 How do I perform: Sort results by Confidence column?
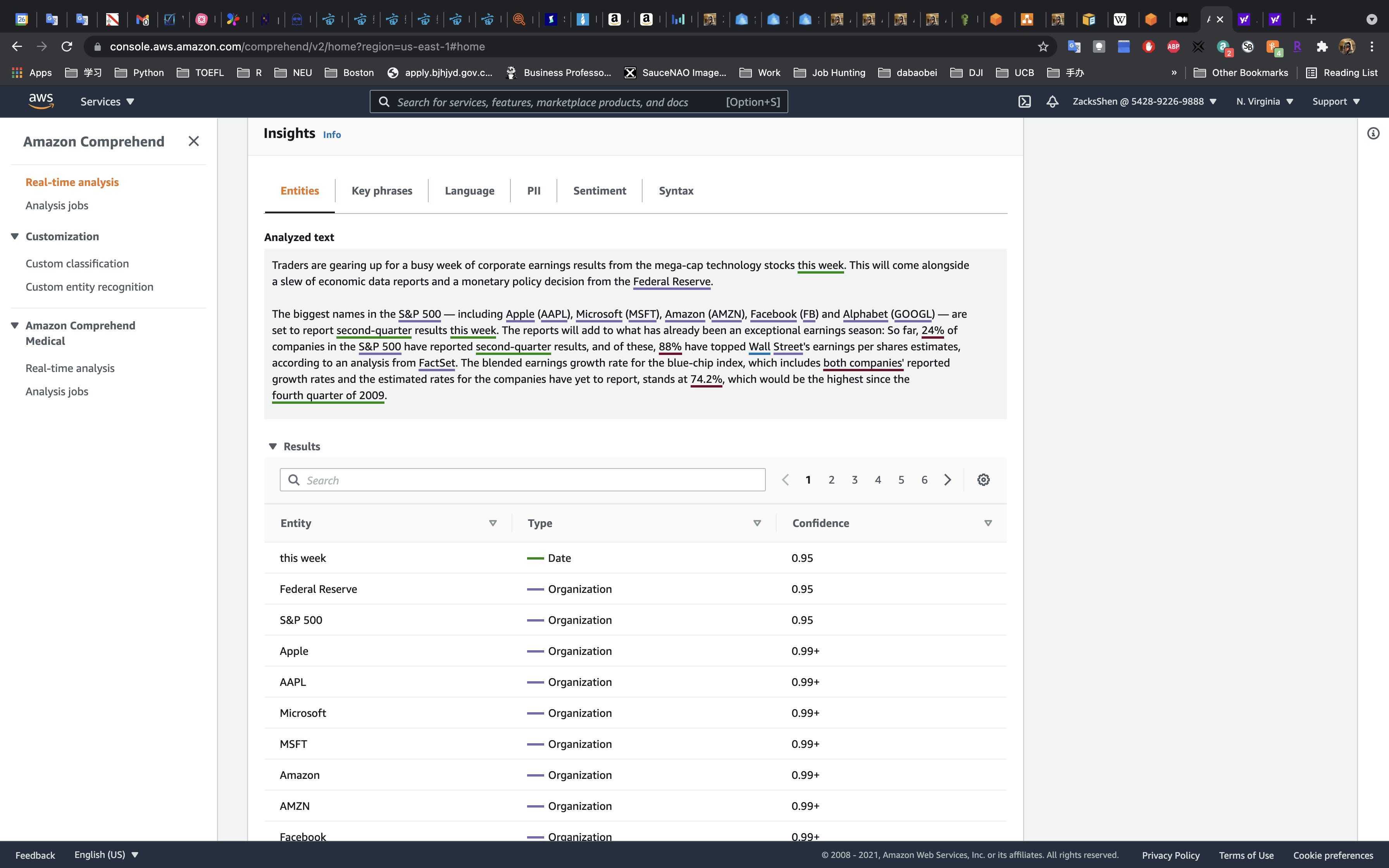(x=988, y=523)
